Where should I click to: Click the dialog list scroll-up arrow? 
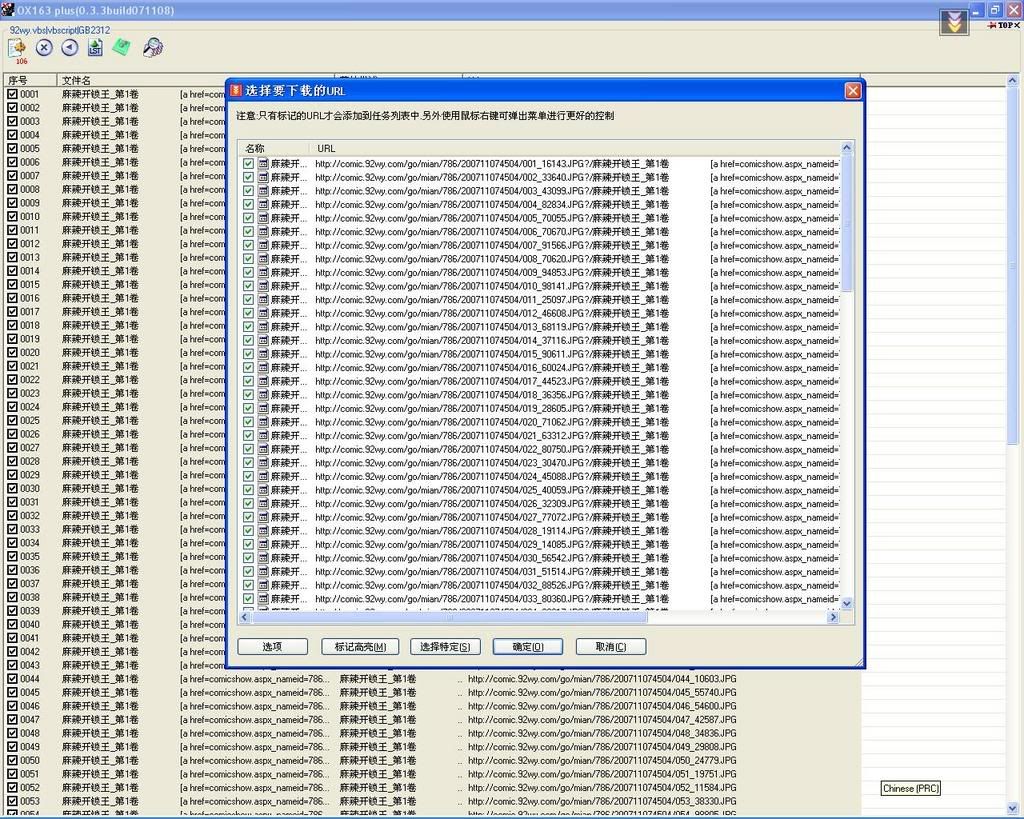[847, 148]
